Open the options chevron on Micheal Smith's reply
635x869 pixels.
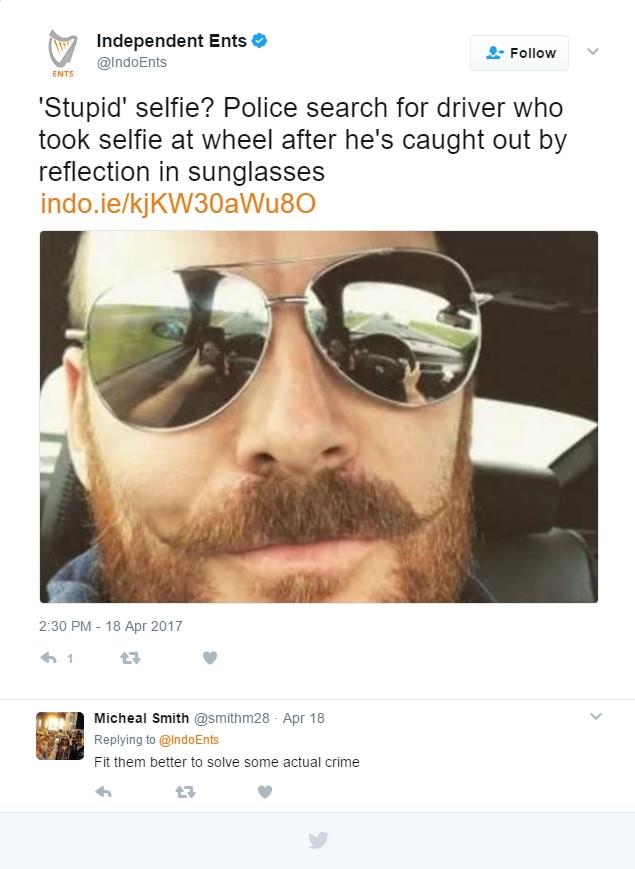pyautogui.click(x=596, y=716)
